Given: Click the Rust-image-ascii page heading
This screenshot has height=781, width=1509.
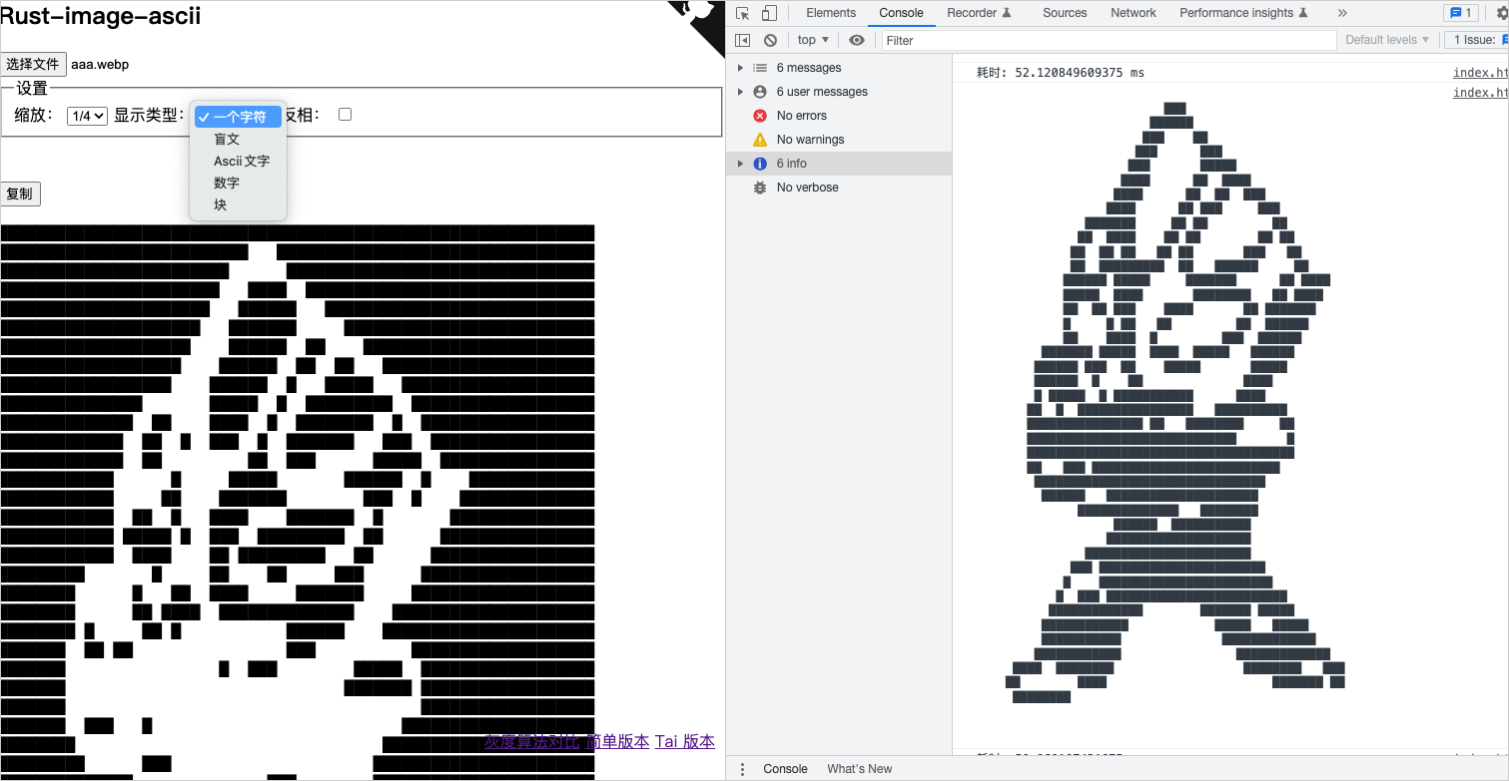Looking at the screenshot, I should pyautogui.click(x=100, y=16).
